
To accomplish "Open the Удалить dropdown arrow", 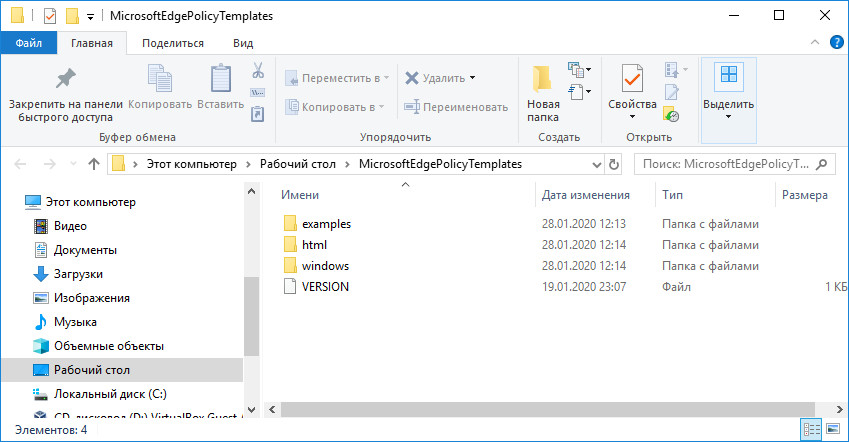I will [473, 78].
